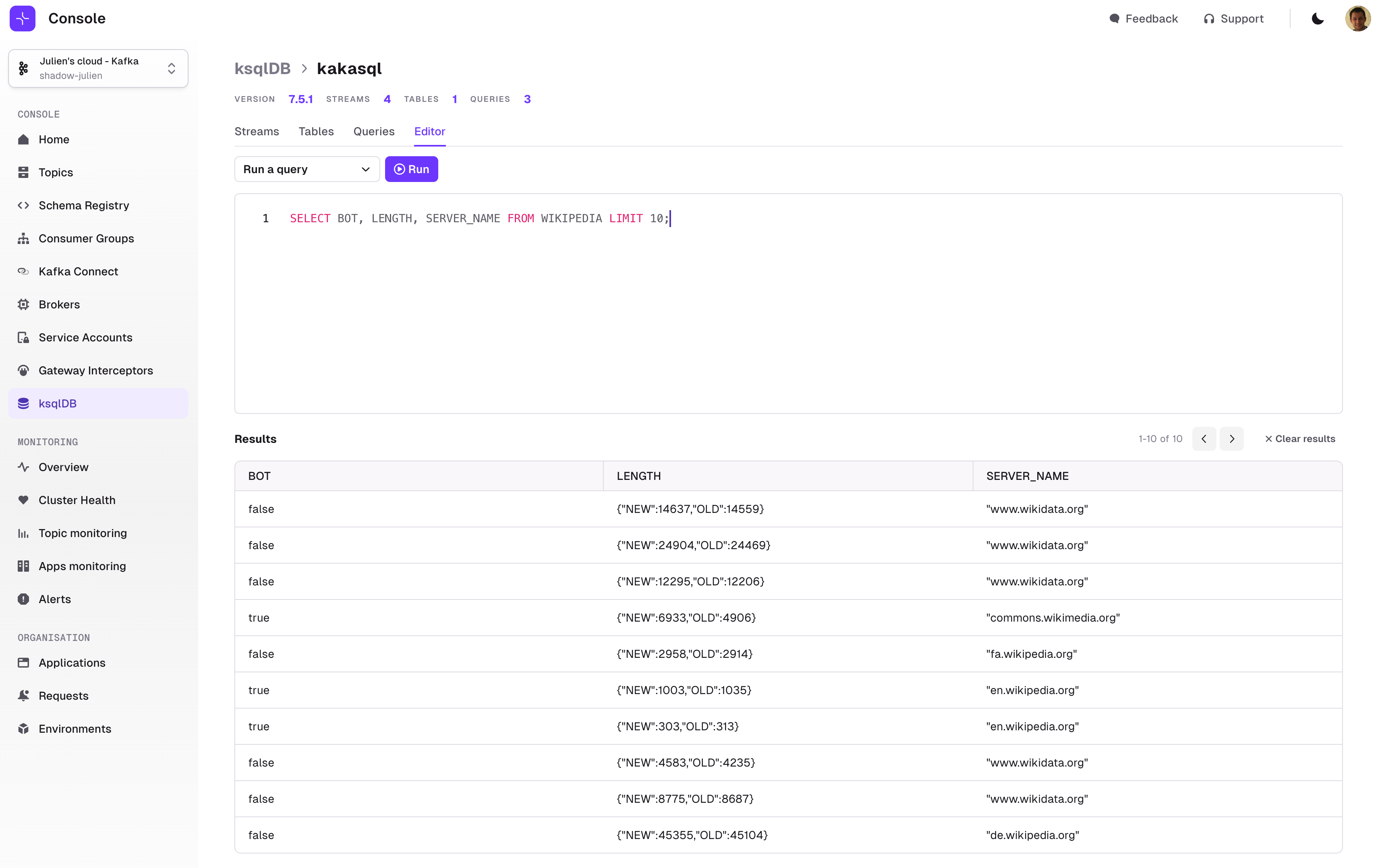Open the Environments cube icon
The image size is (1384, 868).
[x=23, y=729]
